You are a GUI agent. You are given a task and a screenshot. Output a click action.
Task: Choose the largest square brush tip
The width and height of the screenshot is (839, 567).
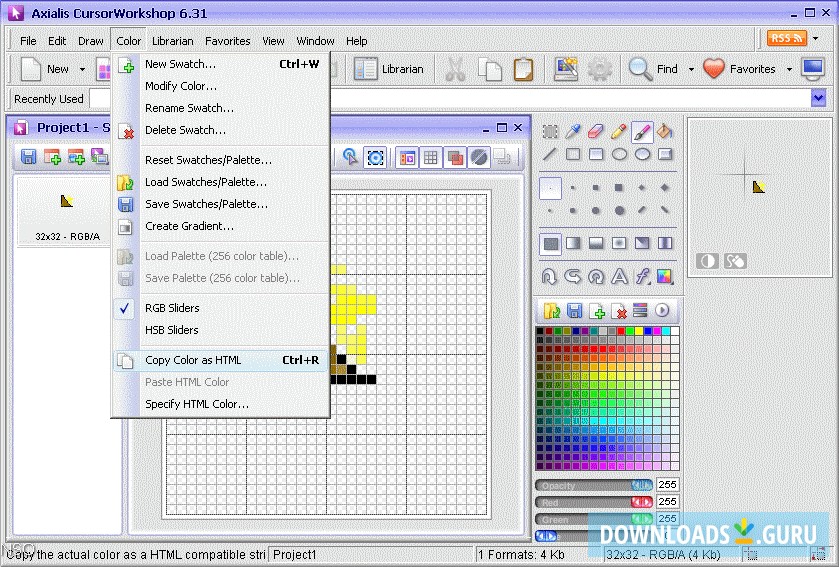point(619,188)
